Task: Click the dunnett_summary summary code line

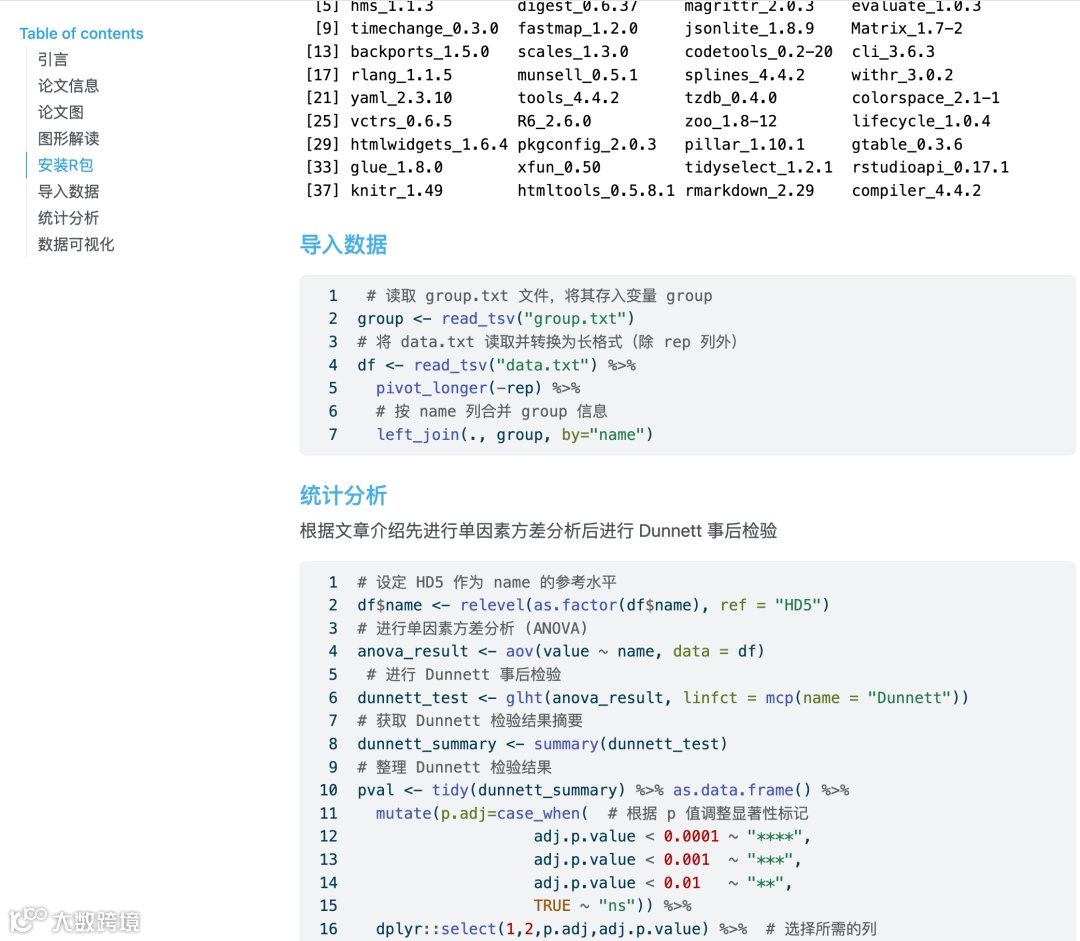Action: click(x=542, y=744)
